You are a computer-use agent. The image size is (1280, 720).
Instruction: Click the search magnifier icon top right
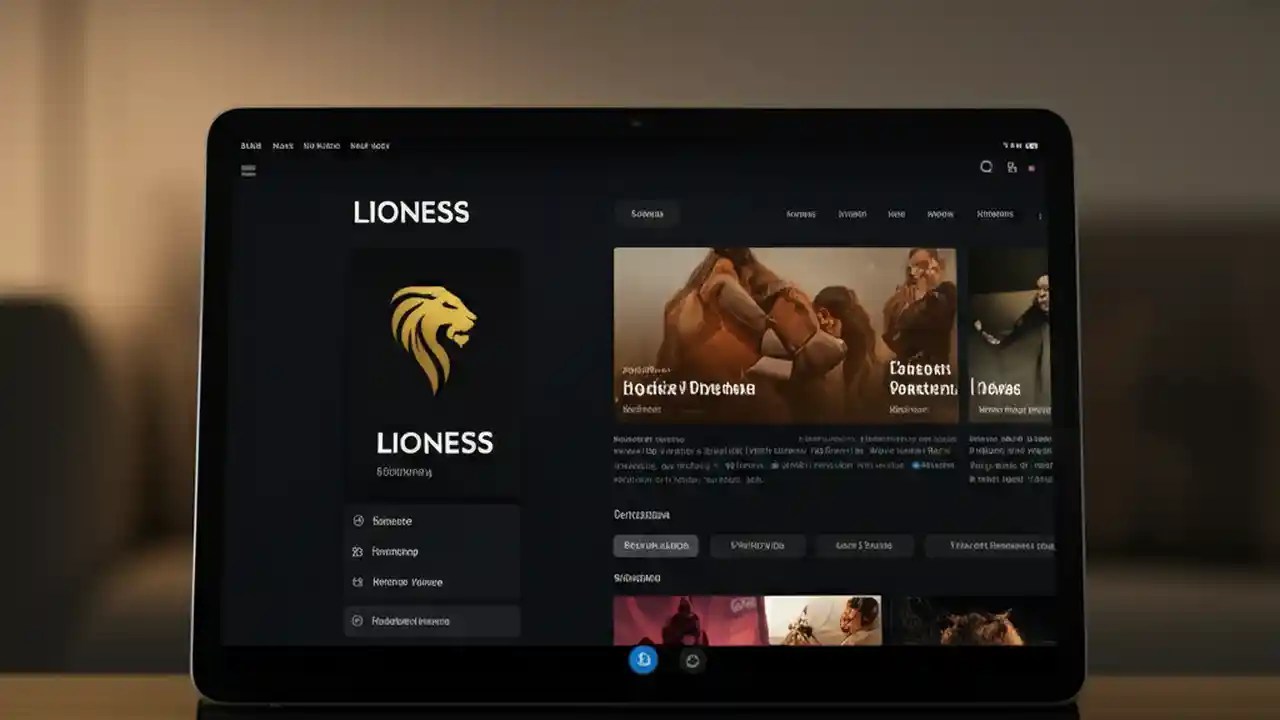click(x=986, y=167)
